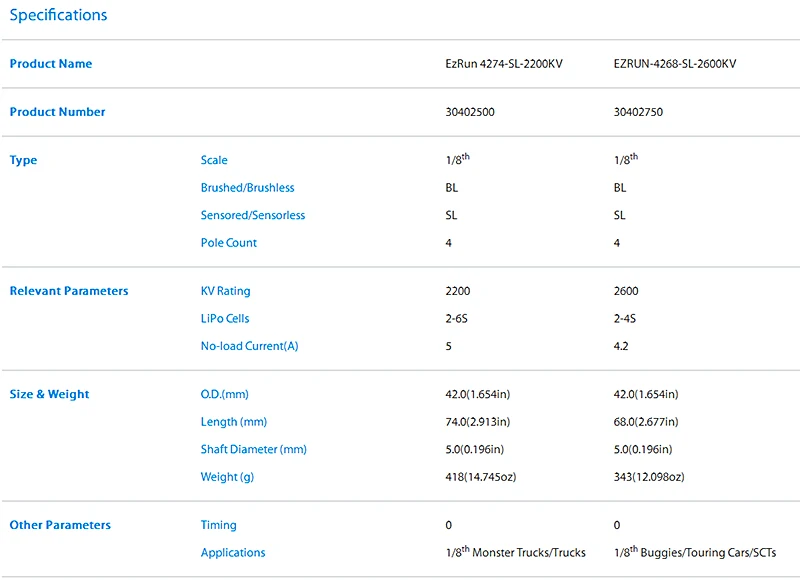The height and width of the screenshot is (580, 800).
Task: Click the Sensored/Sensorless label
Action: [253, 215]
